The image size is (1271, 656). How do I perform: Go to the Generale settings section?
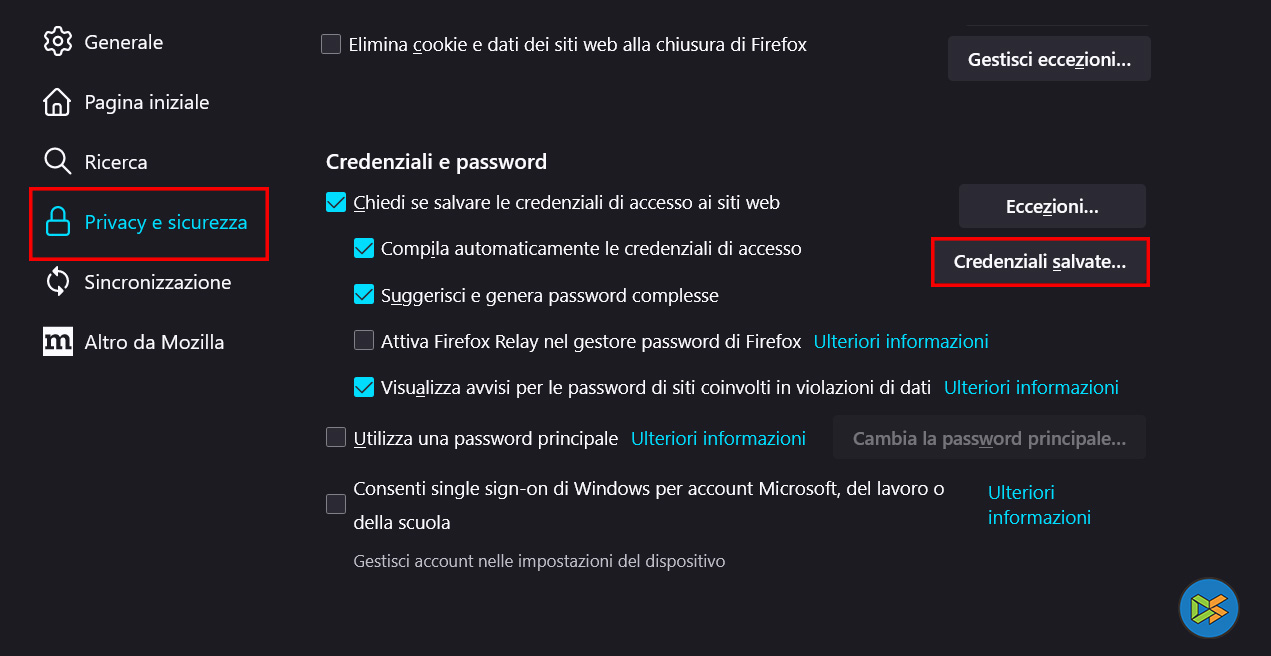pos(123,42)
